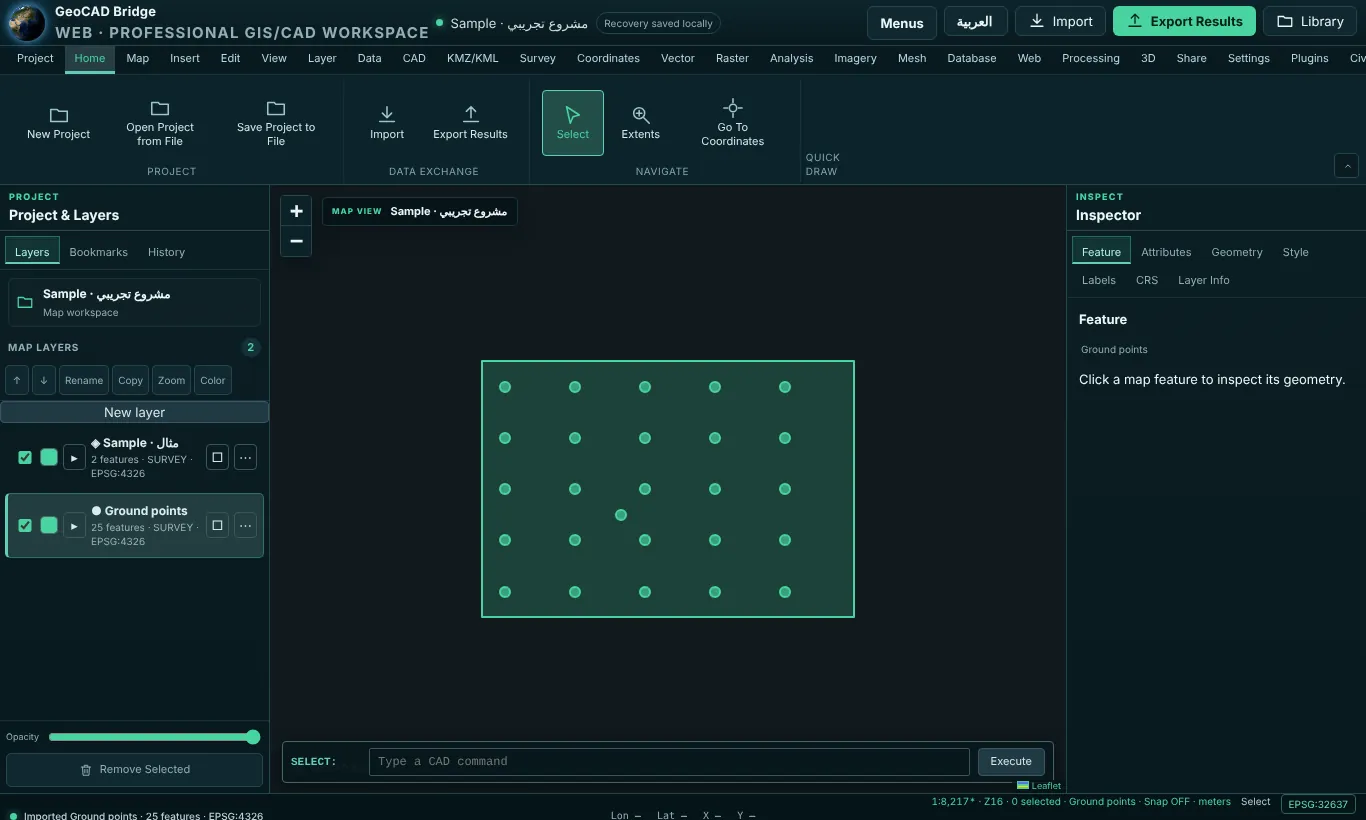Screen dimensions: 1366x820
Task: Click the Sample layer color swatch
Action: click(x=49, y=457)
